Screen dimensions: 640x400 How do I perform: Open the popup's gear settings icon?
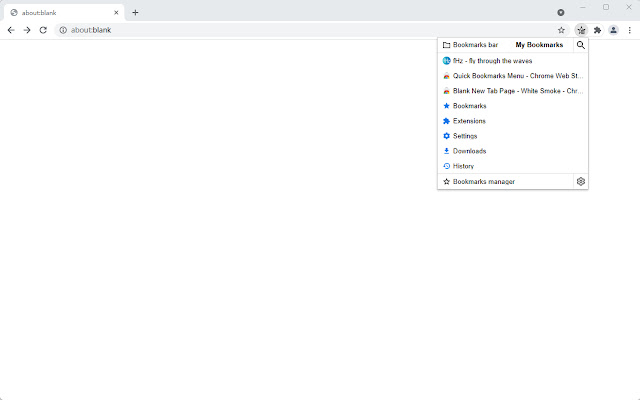(x=581, y=181)
